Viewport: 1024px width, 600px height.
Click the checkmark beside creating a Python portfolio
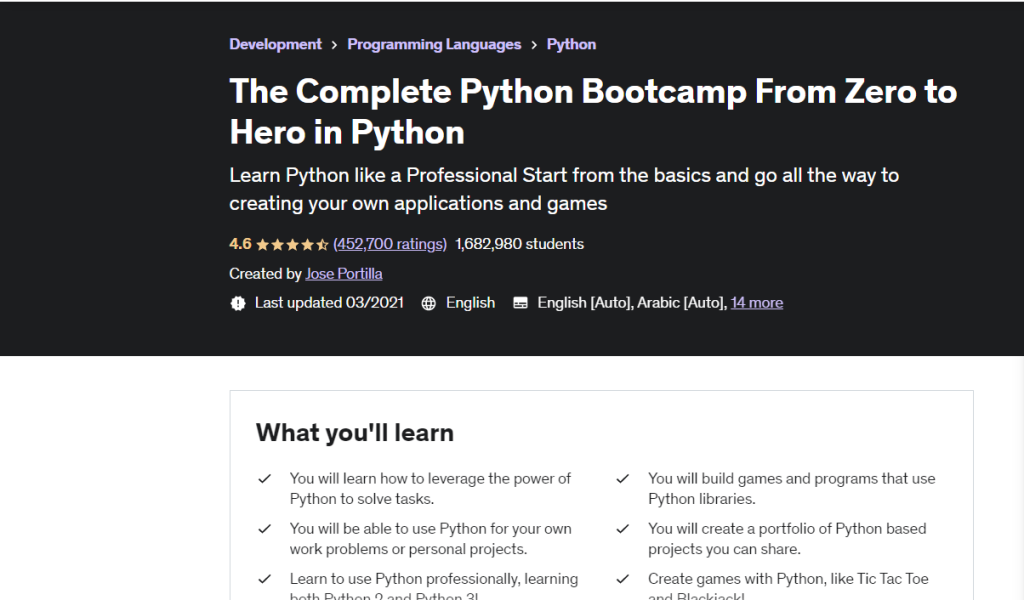(622, 528)
